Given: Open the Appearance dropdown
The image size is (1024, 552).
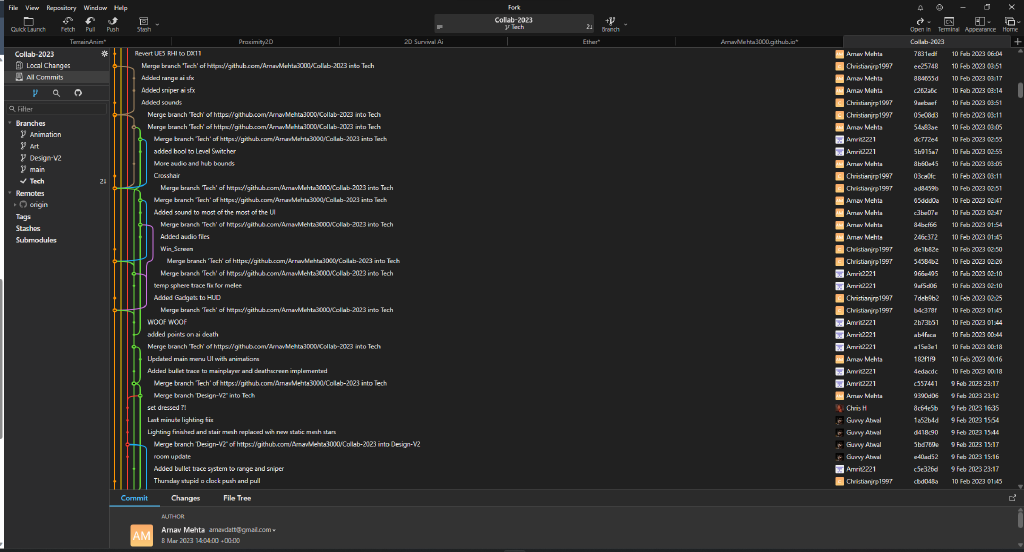Looking at the screenshot, I should pyautogui.click(x=981, y=23).
